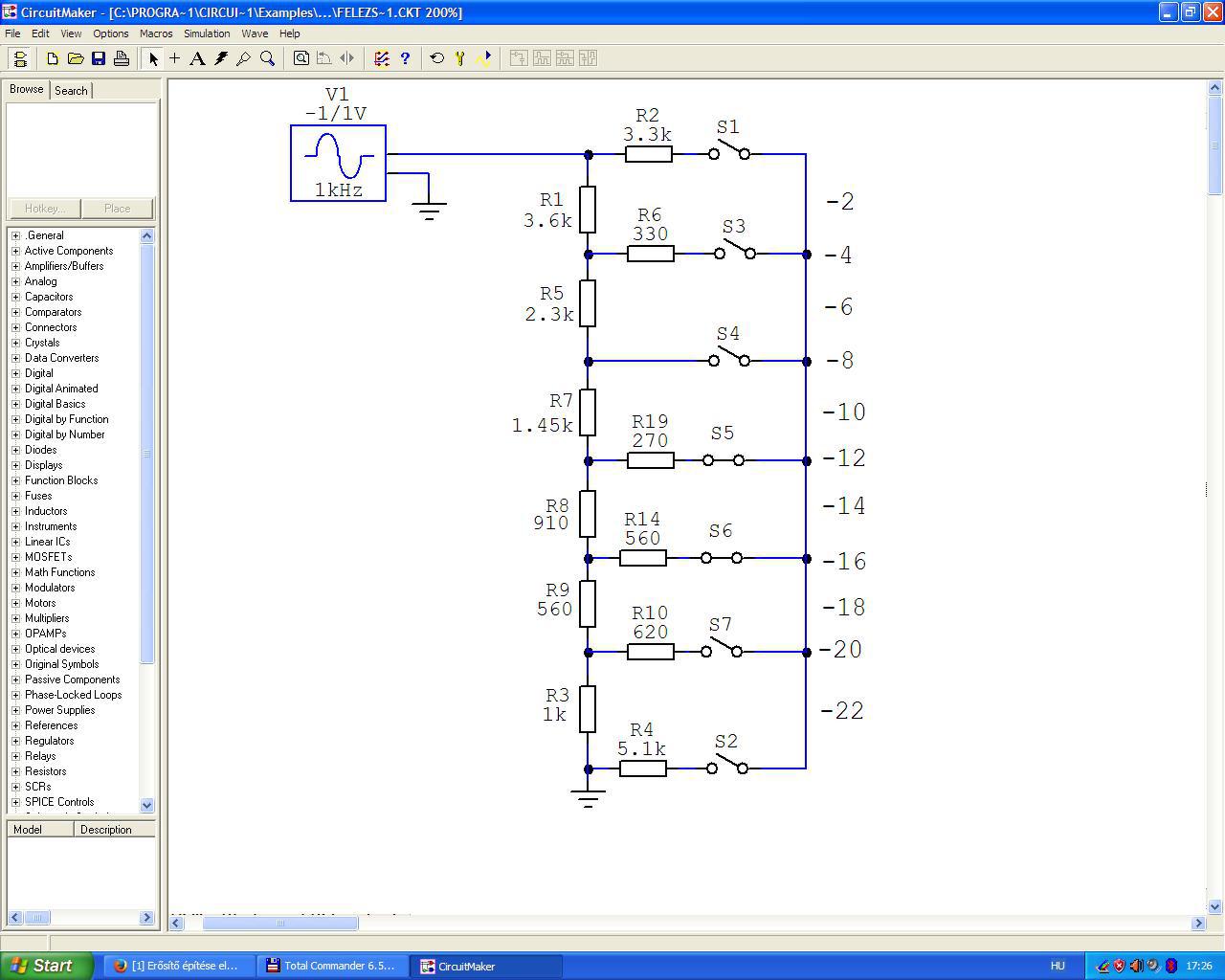Screen dimensions: 1225x980
Task: Expand the Active Components category
Action: click(x=15, y=251)
